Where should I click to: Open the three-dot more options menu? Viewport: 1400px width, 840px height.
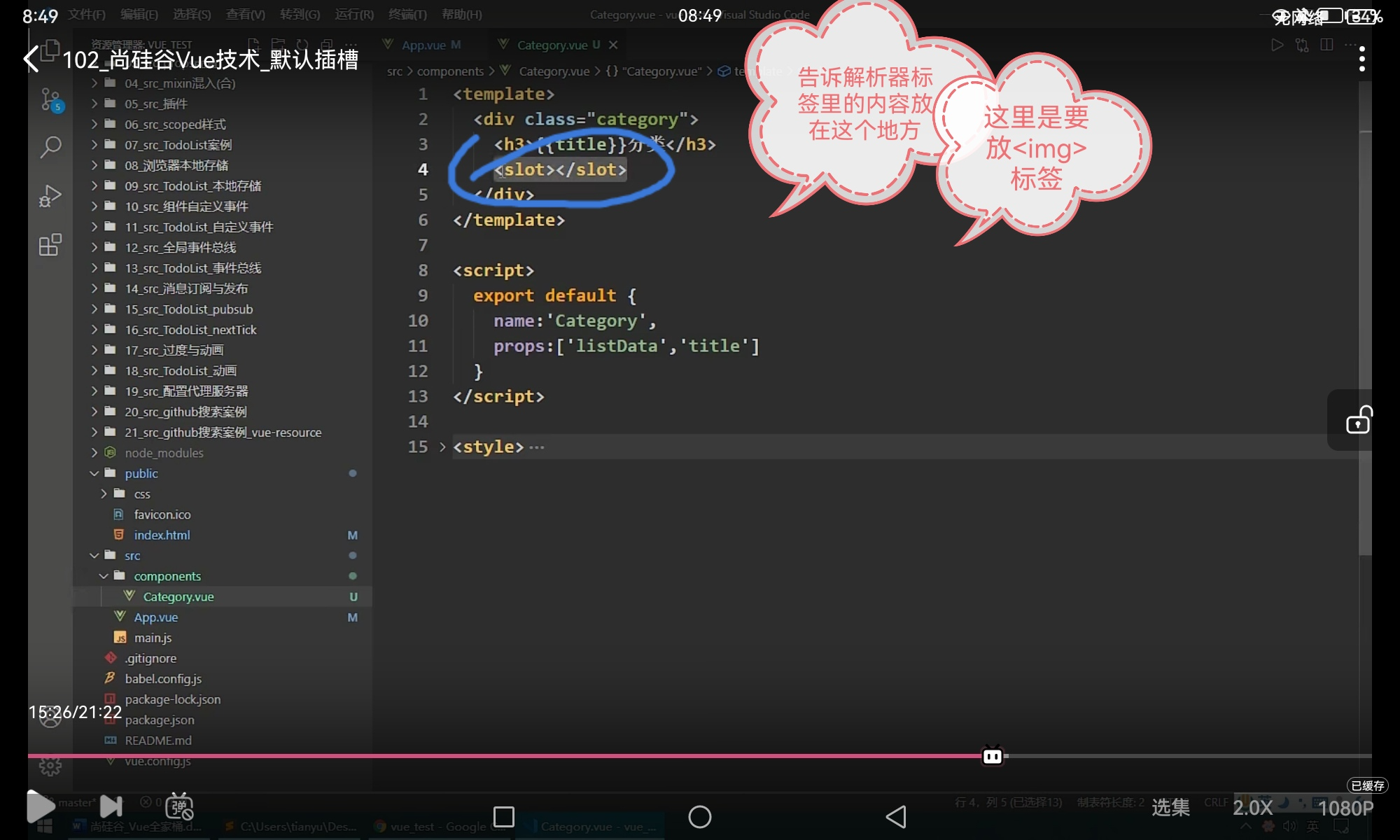click(x=1361, y=59)
